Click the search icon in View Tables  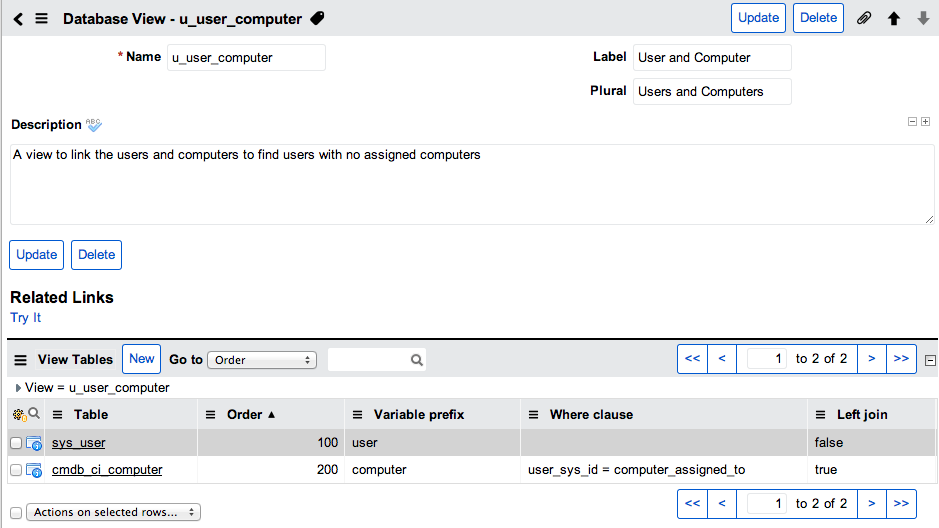tap(417, 360)
